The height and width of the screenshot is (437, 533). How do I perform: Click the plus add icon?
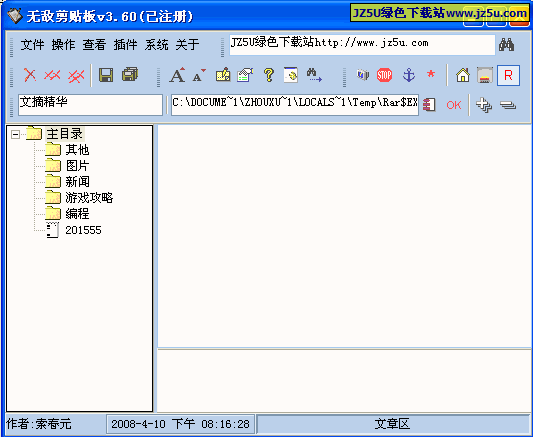[484, 105]
